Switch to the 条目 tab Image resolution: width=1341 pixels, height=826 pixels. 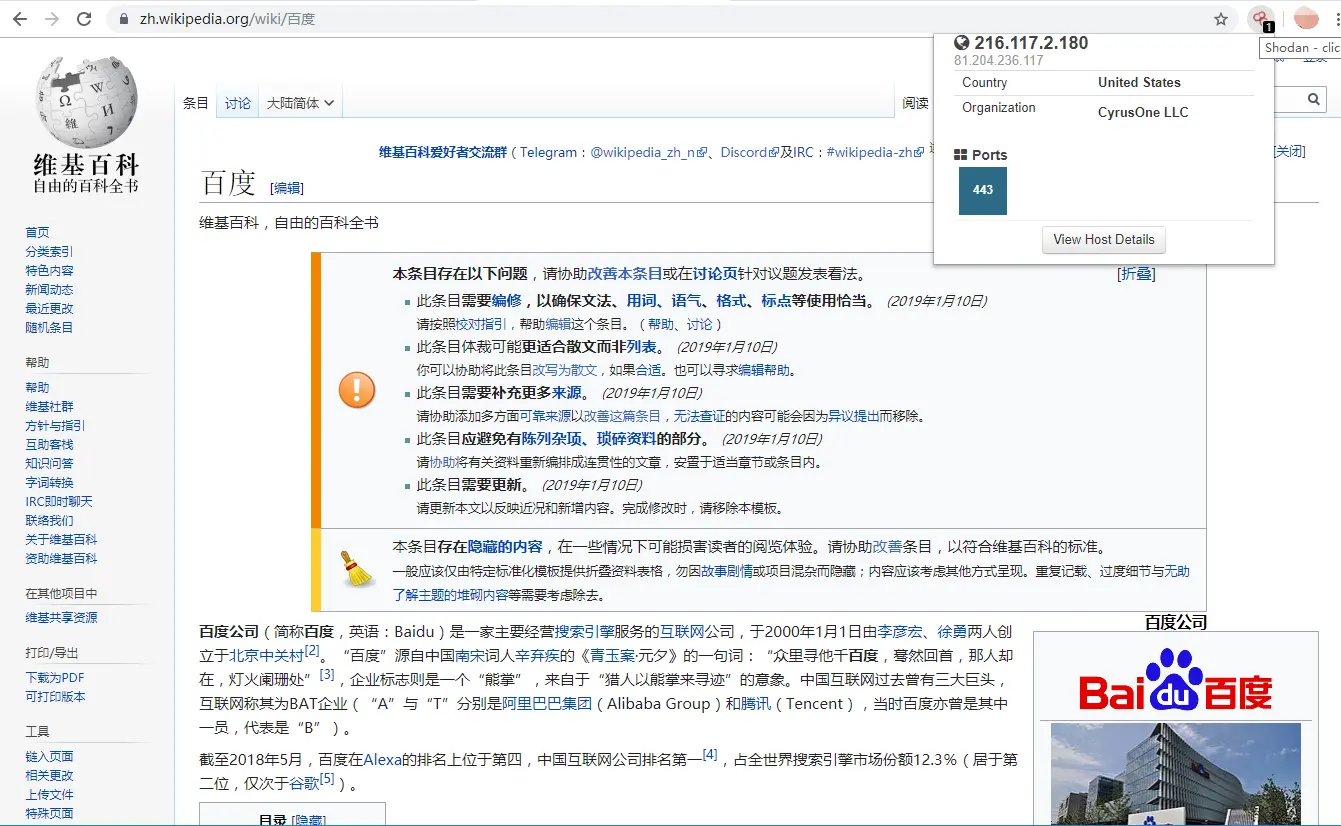(196, 103)
